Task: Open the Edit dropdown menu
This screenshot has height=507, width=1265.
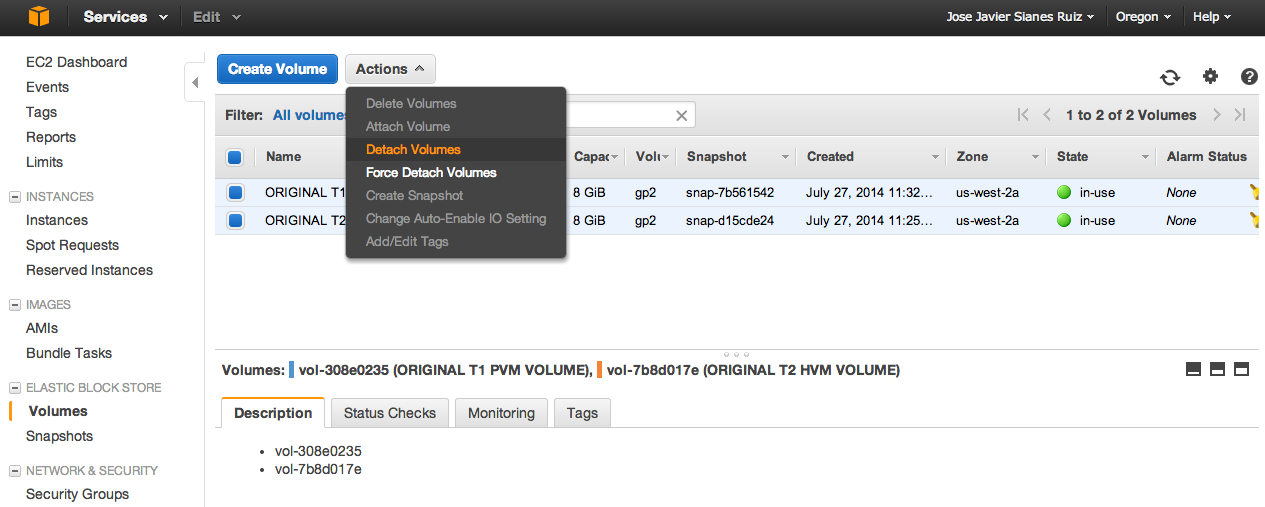Action: 217,17
